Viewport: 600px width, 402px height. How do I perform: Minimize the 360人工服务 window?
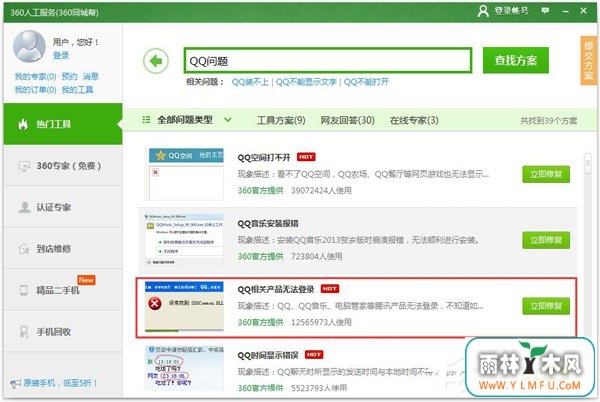(565, 11)
